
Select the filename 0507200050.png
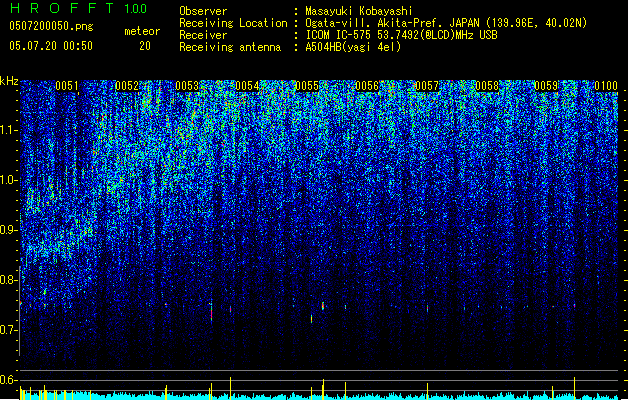tap(51, 26)
